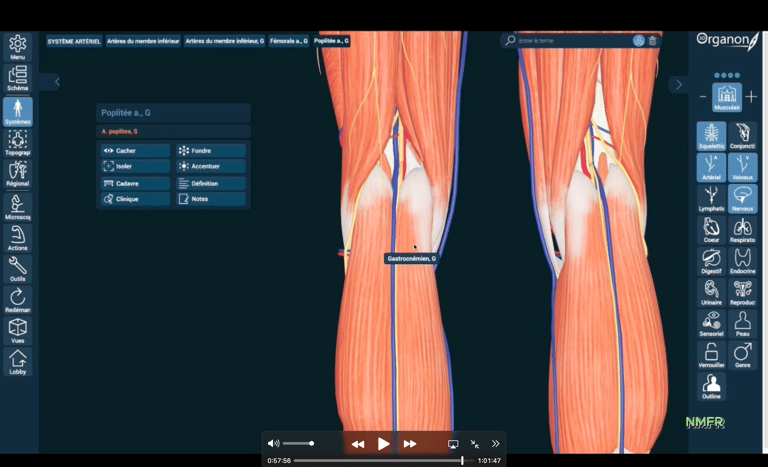
Task: Open the Menu gear icon
Action: click(18, 47)
